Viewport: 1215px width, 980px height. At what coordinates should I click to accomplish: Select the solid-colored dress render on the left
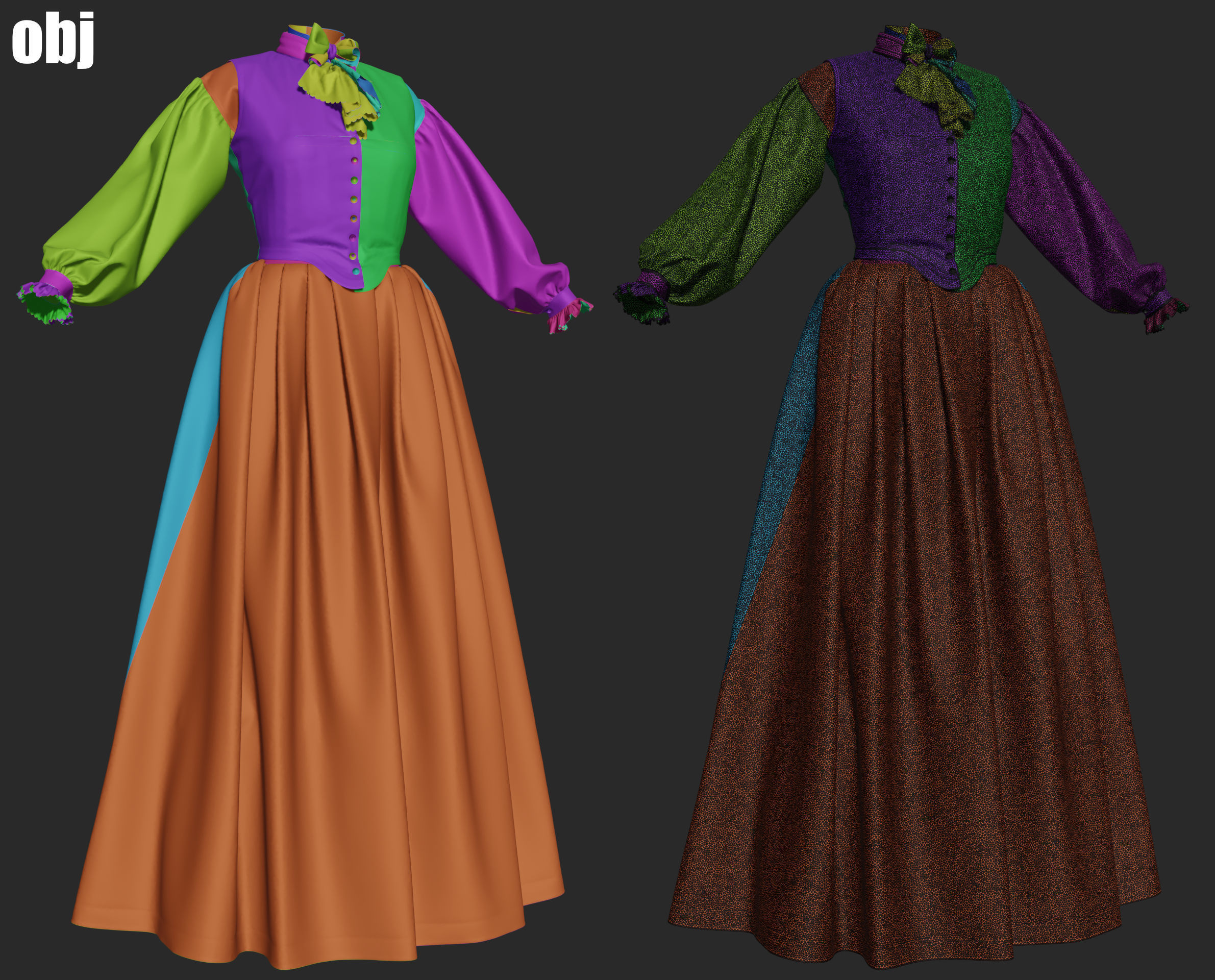(305, 496)
